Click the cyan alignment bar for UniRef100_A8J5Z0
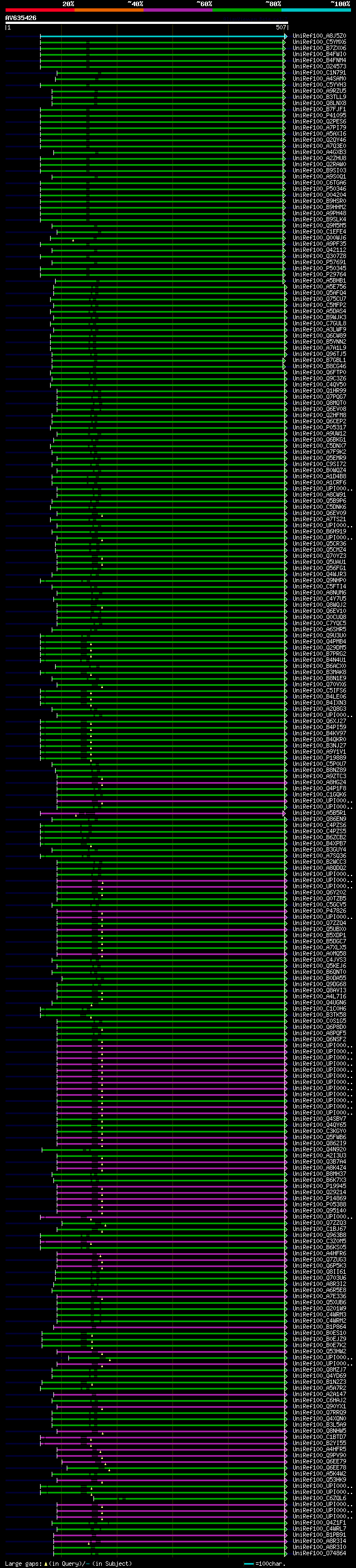356x1568 pixels. (163, 36)
